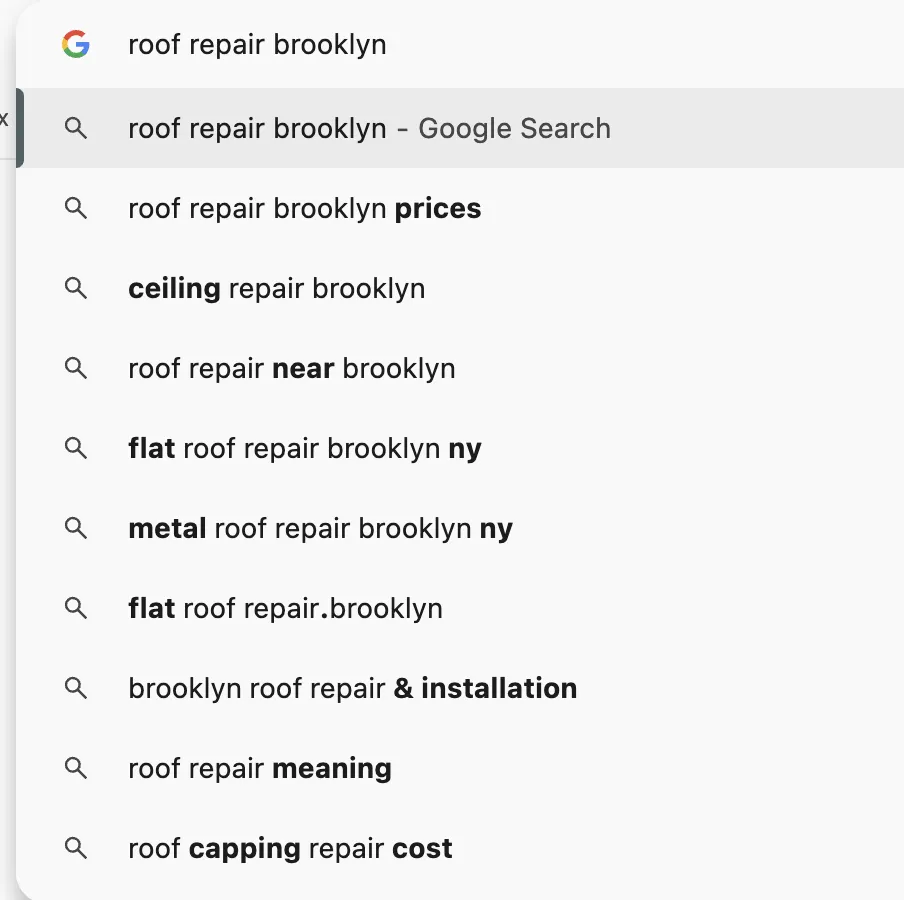Choose the 'roof capping repair cost' suggestion
The width and height of the screenshot is (904, 900).
coord(290,848)
